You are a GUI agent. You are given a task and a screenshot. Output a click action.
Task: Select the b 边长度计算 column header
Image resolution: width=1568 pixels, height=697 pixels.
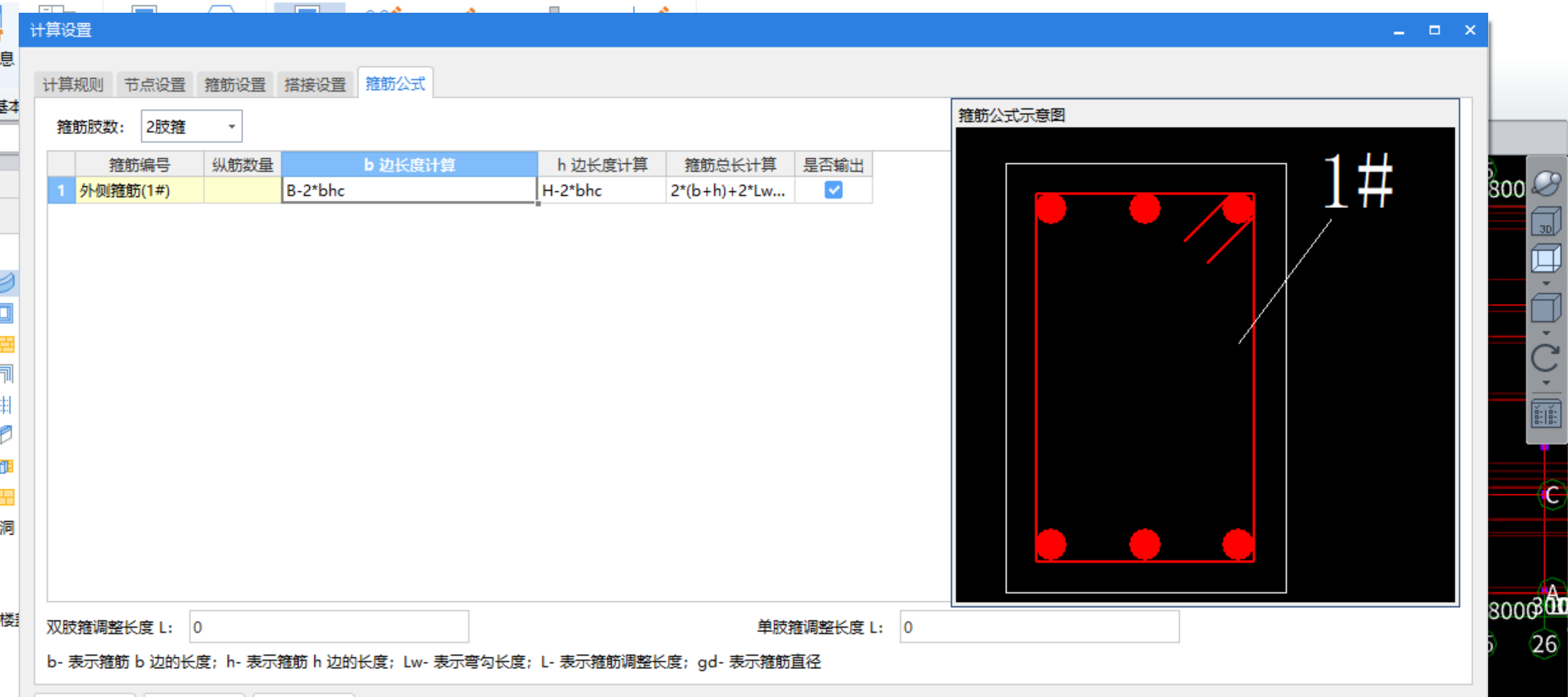pyautogui.click(x=409, y=165)
